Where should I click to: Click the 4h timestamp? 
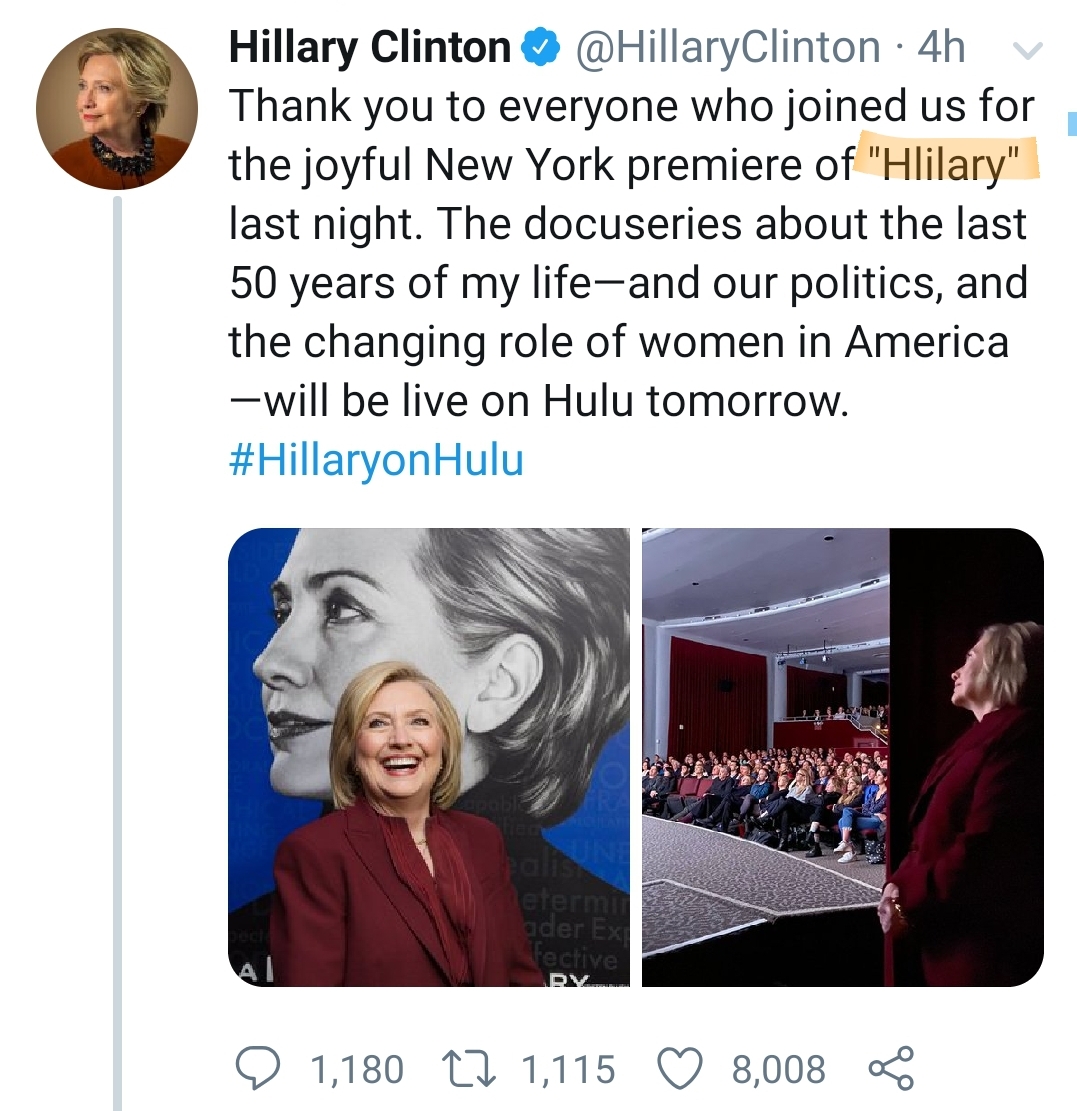pyautogui.click(x=941, y=47)
